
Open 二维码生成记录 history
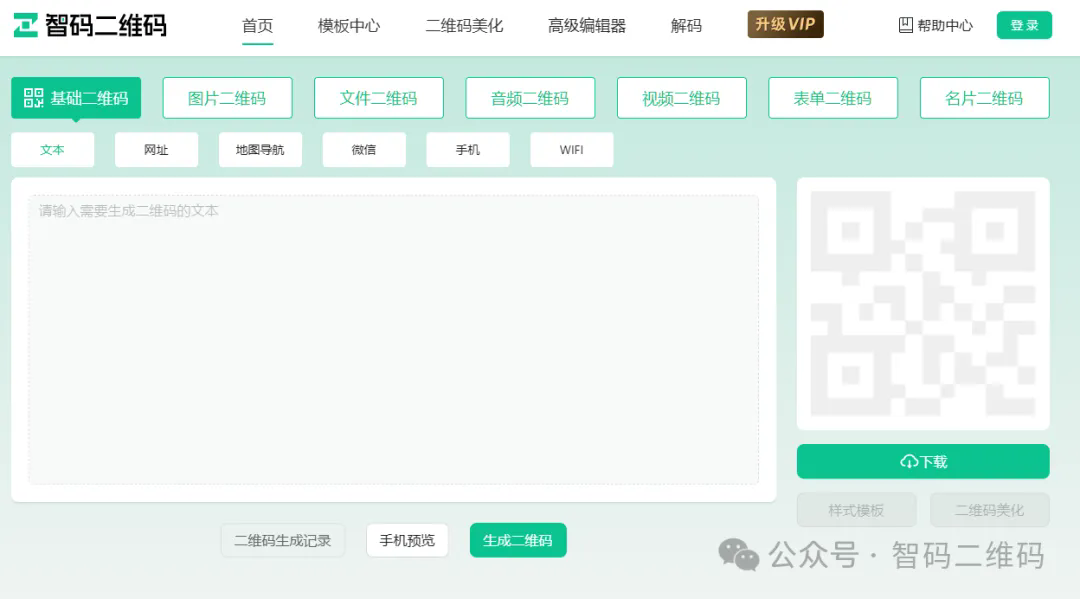282,540
